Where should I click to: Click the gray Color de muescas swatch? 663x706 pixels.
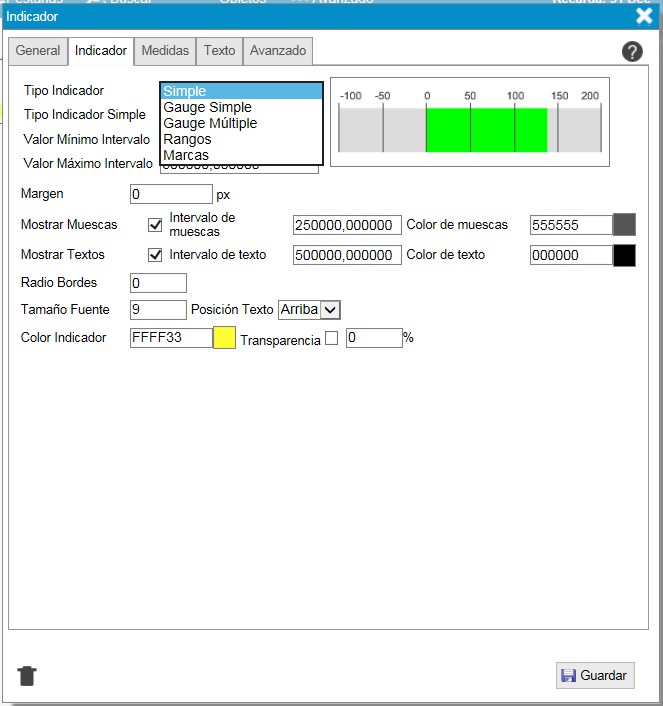click(624, 225)
